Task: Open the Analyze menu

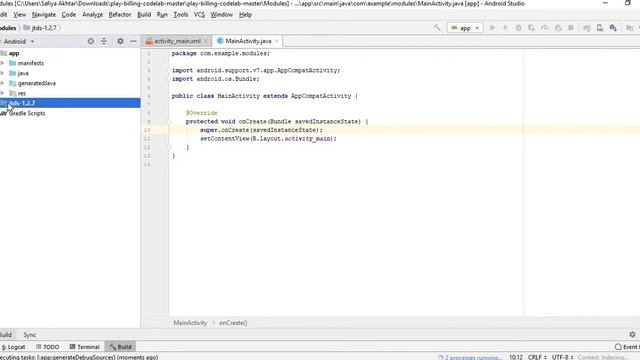Action: [93, 14]
